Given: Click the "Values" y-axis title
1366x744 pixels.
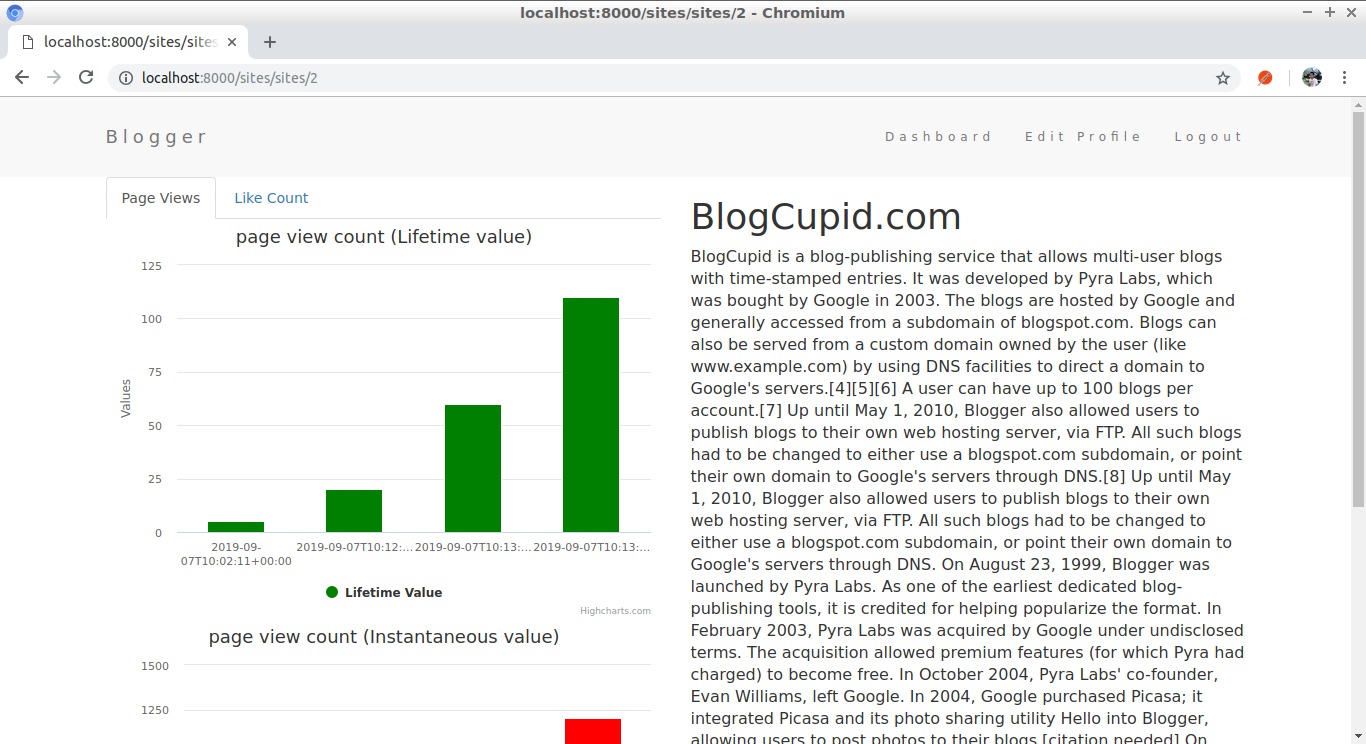Looking at the screenshot, I should pos(126,398).
